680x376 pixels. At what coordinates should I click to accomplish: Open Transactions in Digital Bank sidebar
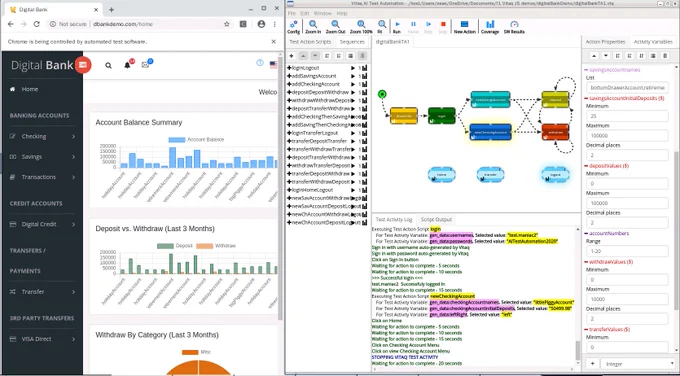pyautogui.click(x=42, y=177)
